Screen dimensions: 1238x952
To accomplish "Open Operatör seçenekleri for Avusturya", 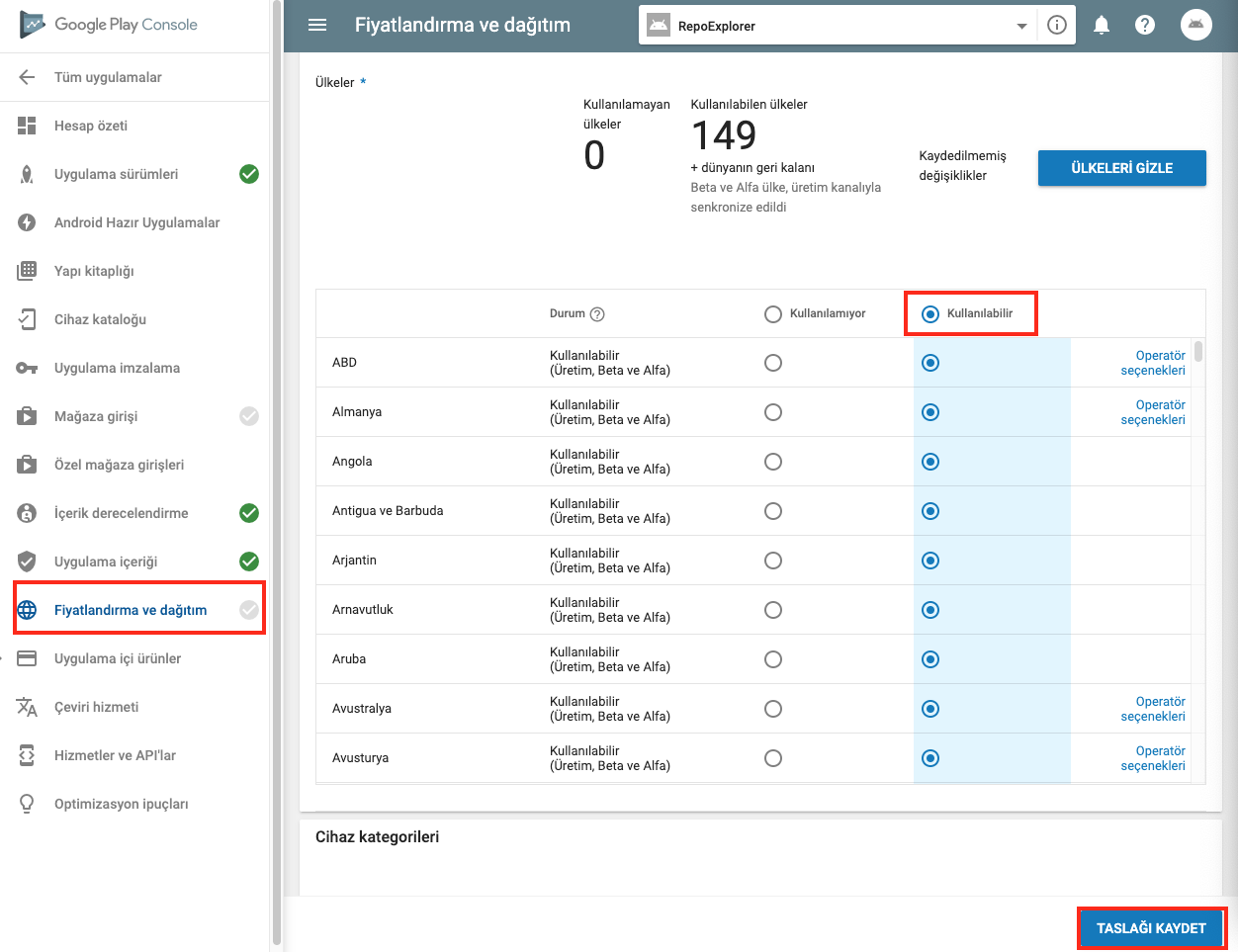I will 1153,758.
